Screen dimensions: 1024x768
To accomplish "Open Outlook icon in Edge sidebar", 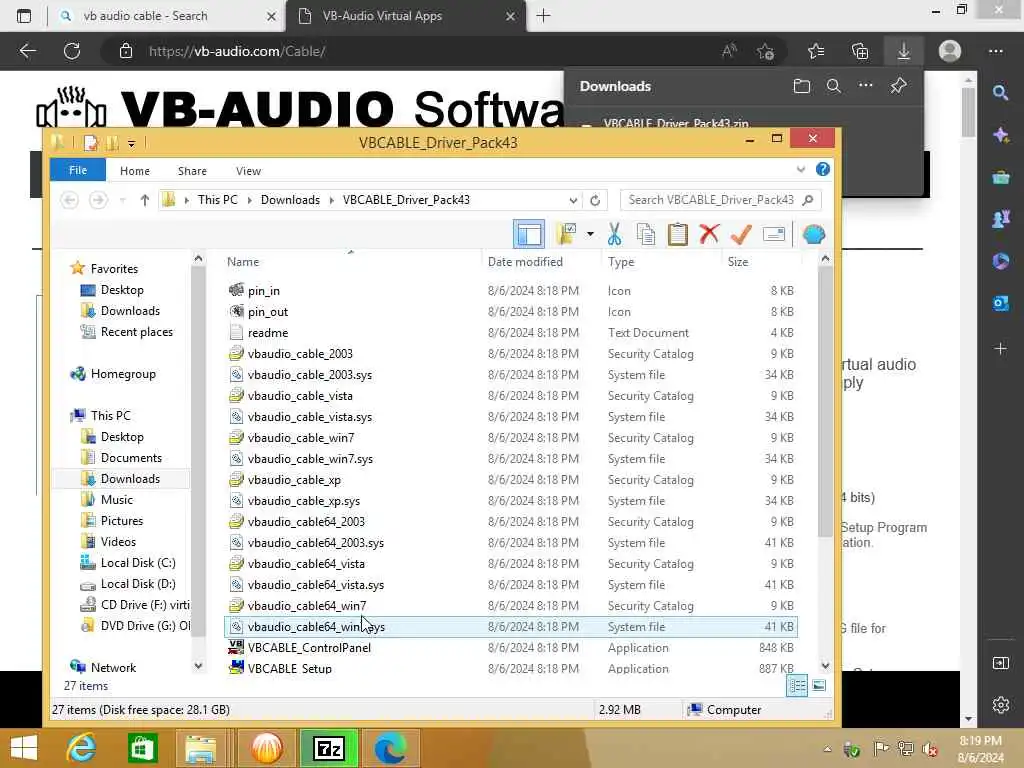I will click(x=1000, y=303).
